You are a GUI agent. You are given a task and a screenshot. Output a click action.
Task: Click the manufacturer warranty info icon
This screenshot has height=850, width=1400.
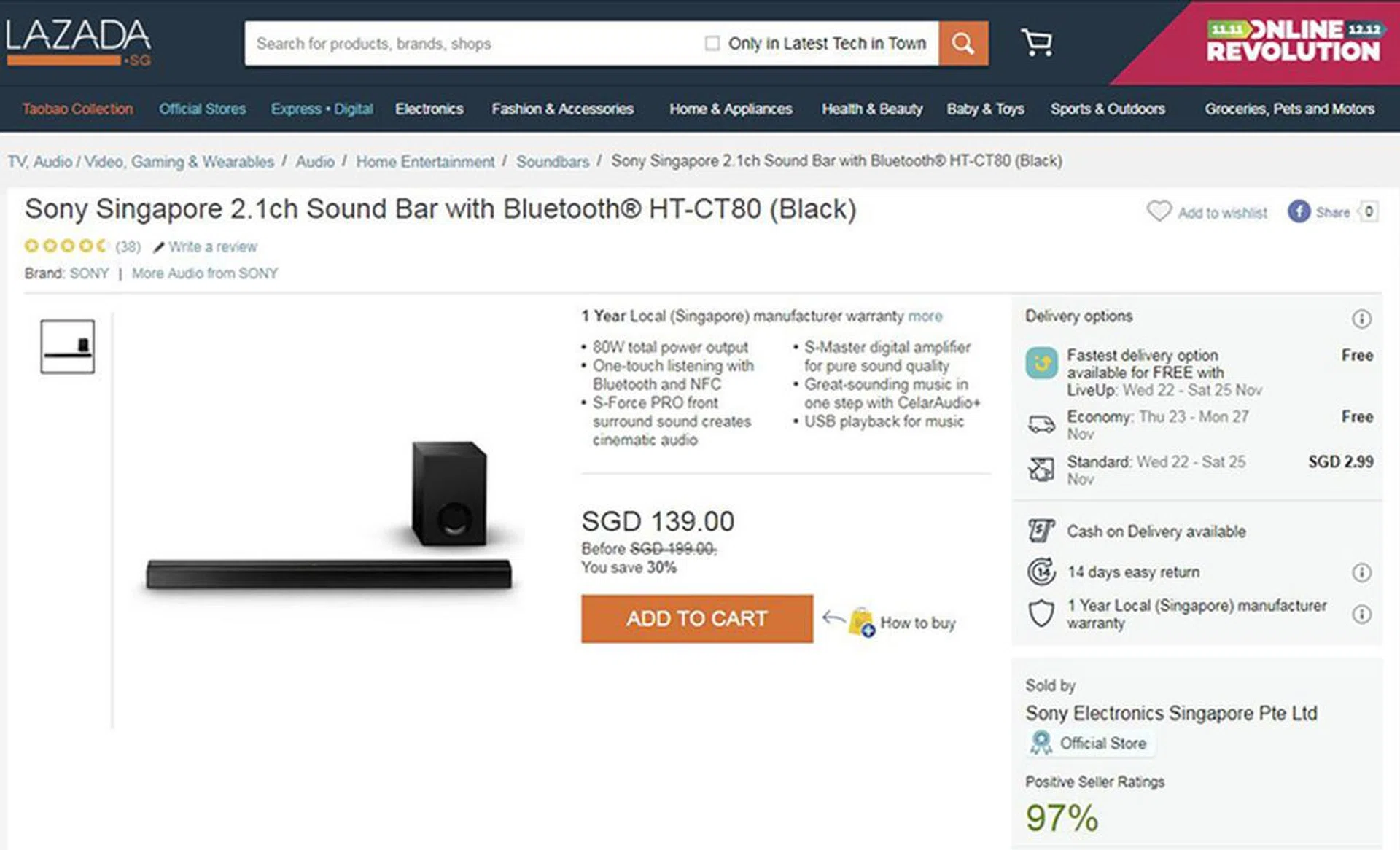(1361, 615)
